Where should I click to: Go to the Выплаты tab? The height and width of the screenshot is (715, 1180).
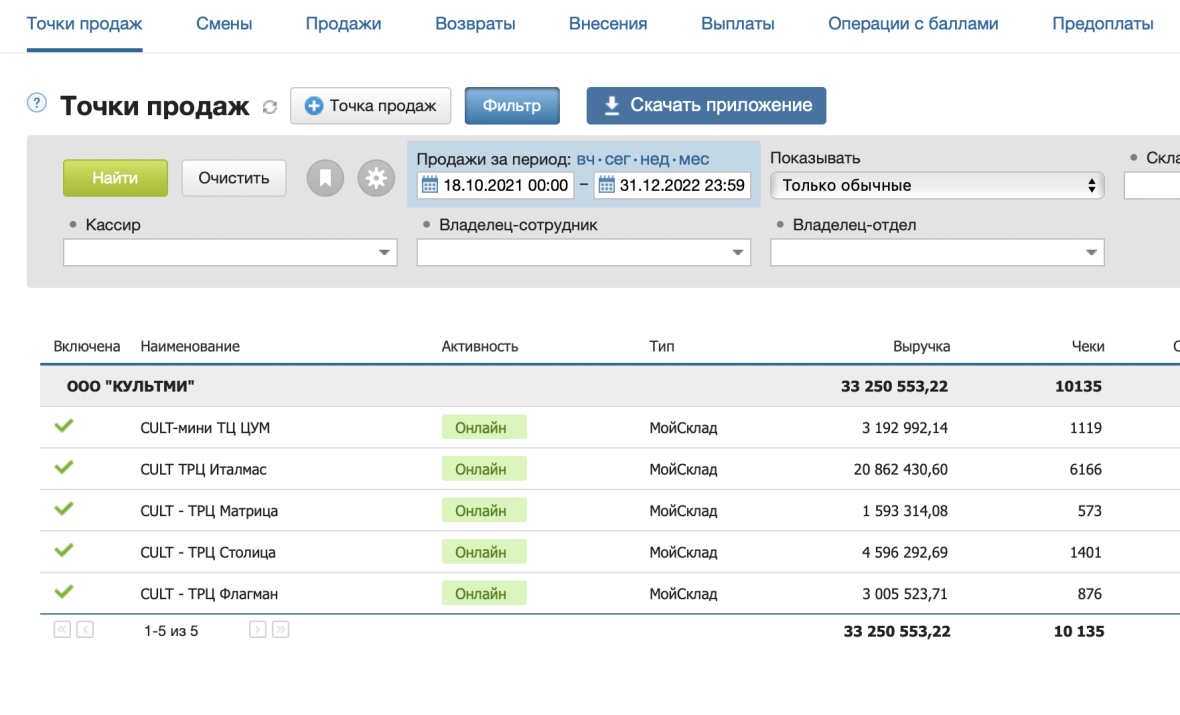coord(738,24)
